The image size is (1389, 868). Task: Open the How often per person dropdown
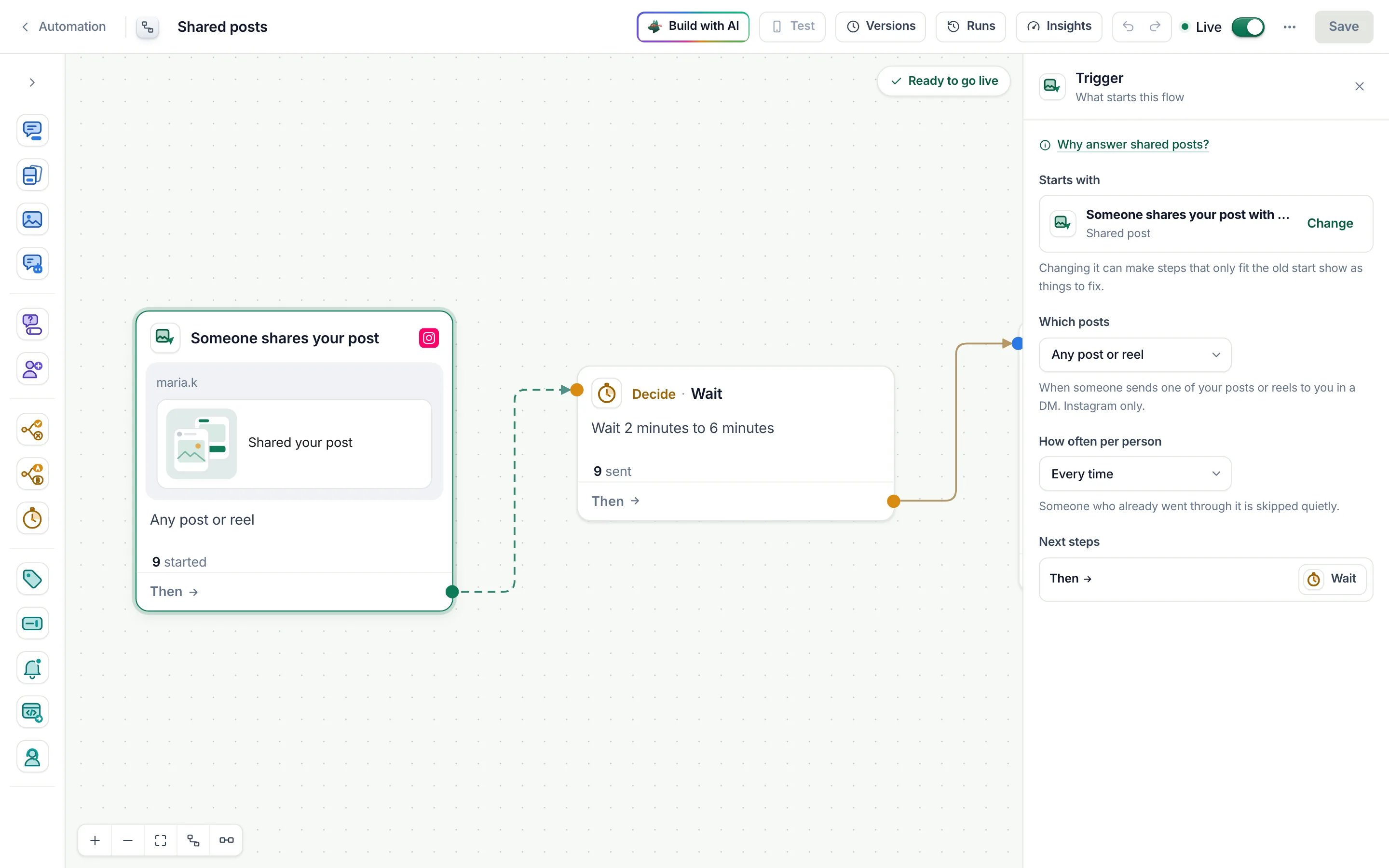pos(1135,474)
